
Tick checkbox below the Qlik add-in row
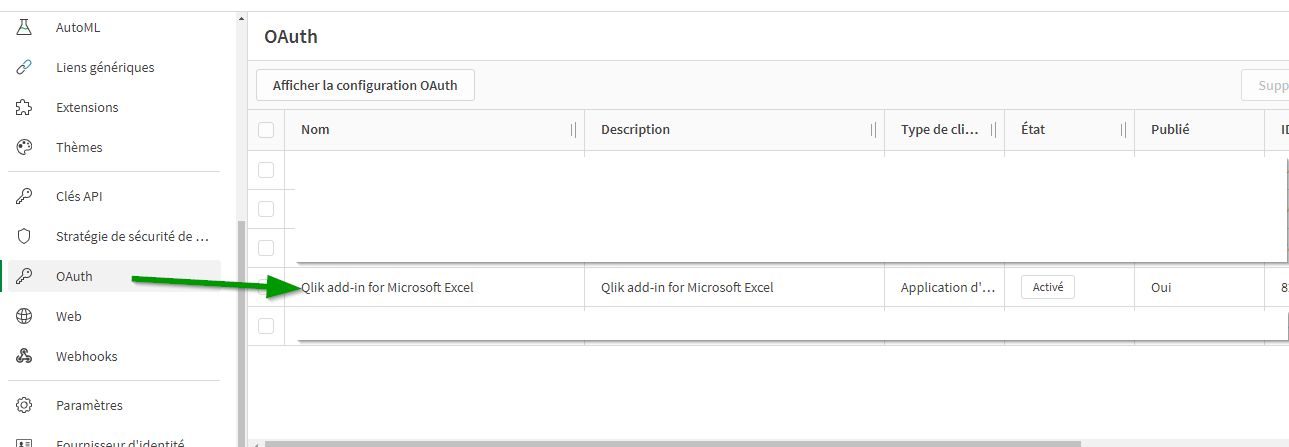[x=266, y=326]
